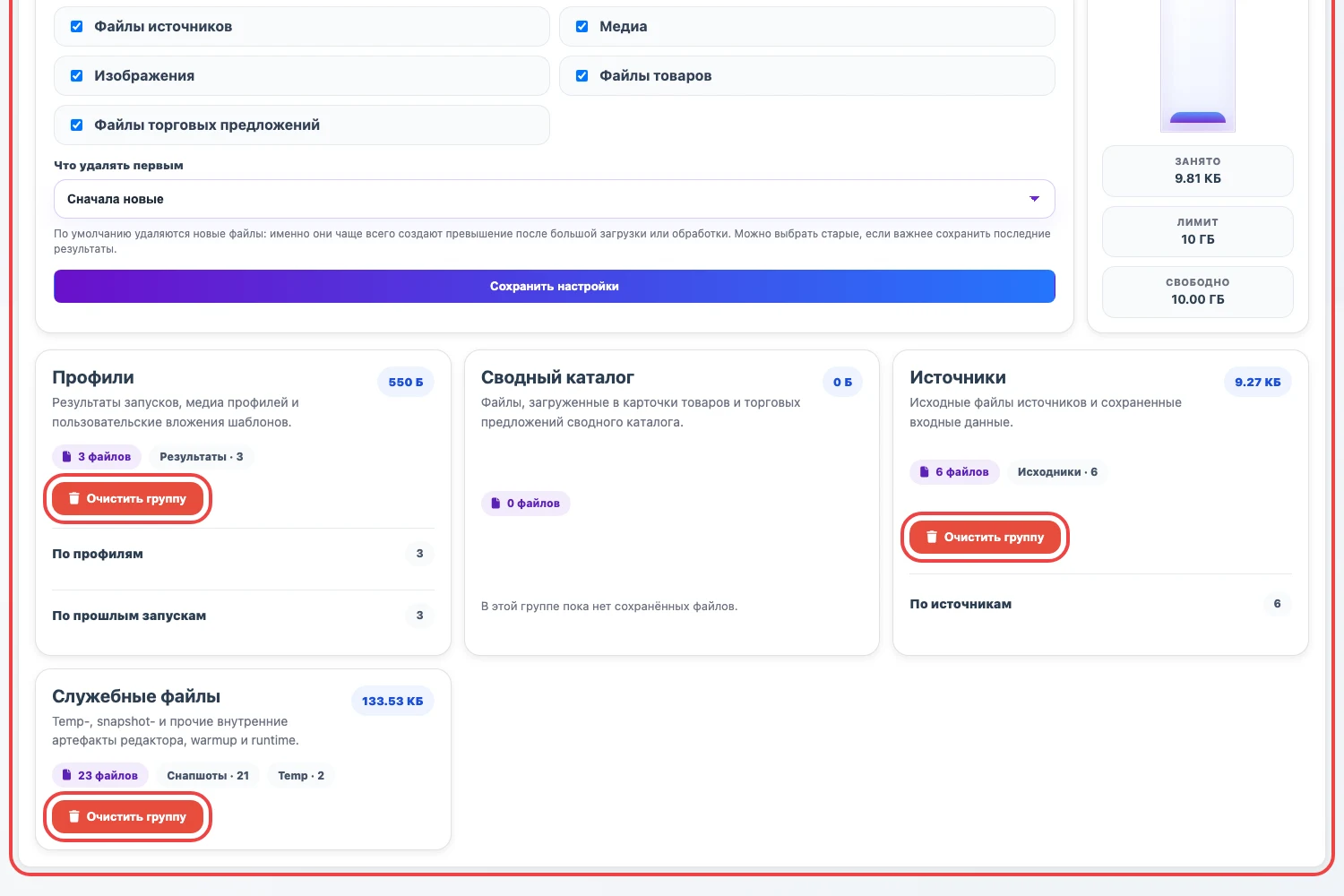
Task: Click the Занято 9.81 КБ card
Action: pos(1198,171)
